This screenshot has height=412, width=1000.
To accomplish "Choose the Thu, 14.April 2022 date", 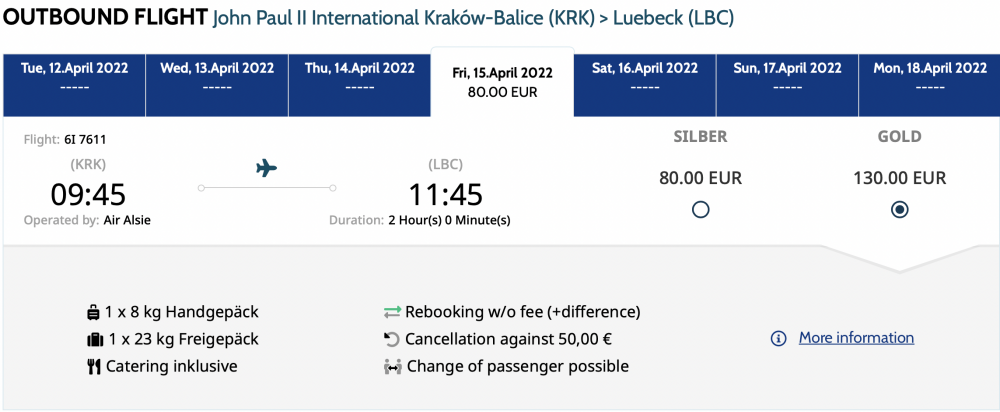I will point(360,85).
